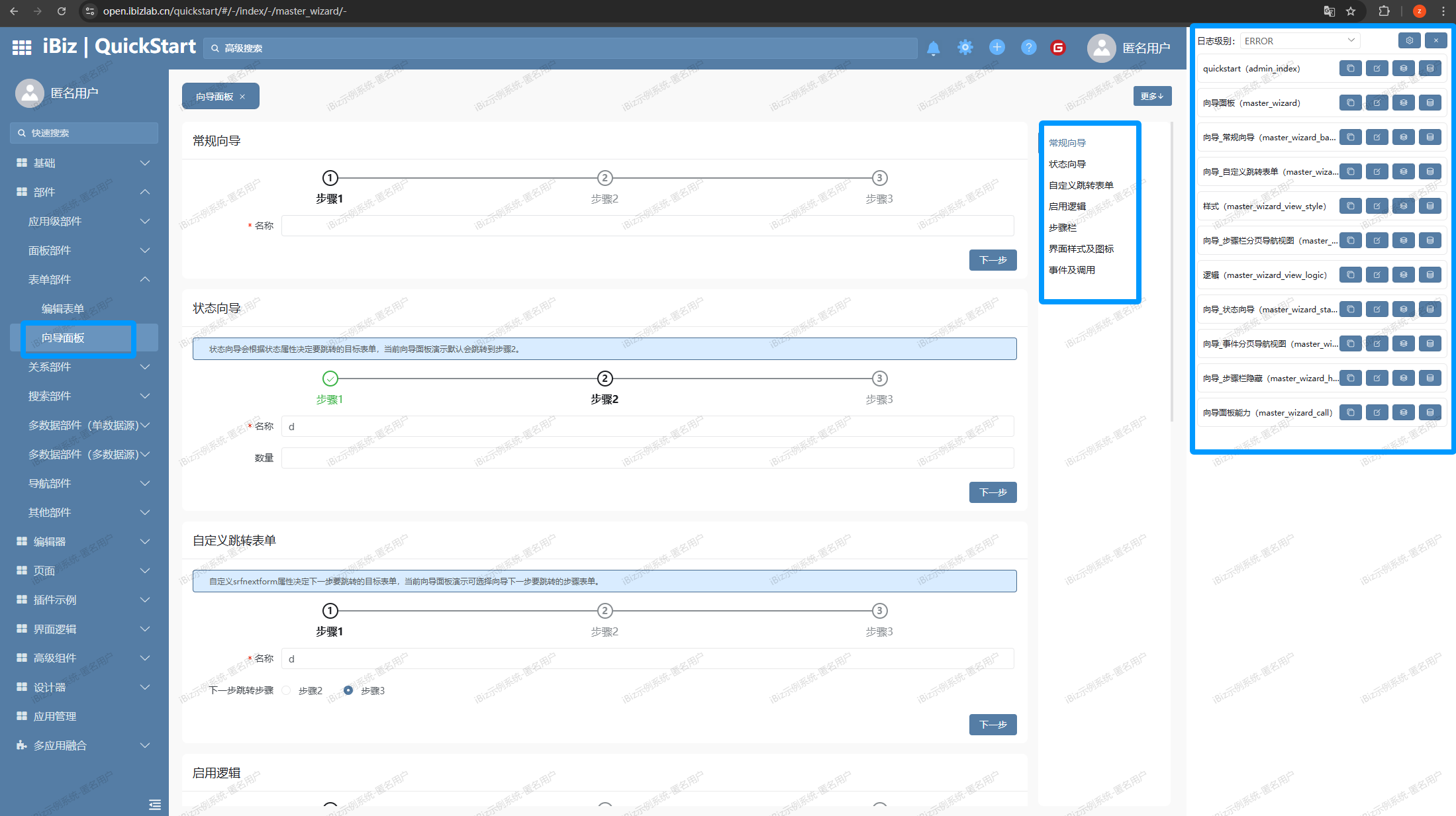
Task: Click edit icon in 向导面板 (master_wizard) row
Action: (x=1377, y=103)
